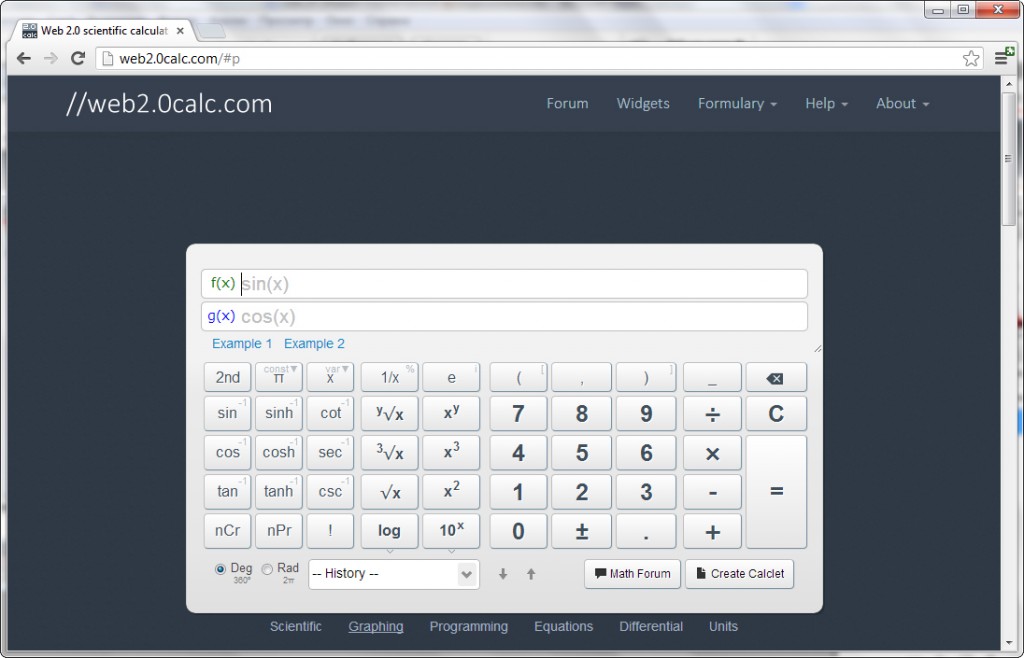Click the equals key
This screenshot has width=1024, height=658.
click(776, 492)
